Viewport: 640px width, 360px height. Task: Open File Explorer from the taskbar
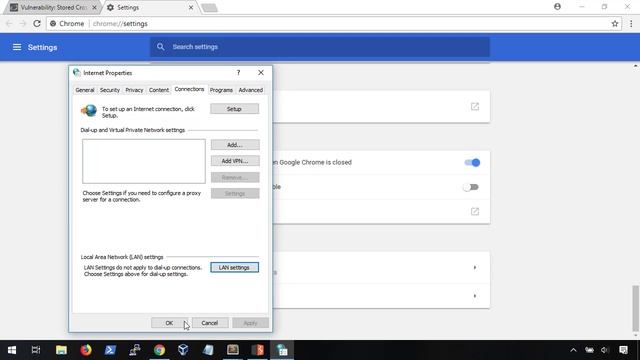61,350
